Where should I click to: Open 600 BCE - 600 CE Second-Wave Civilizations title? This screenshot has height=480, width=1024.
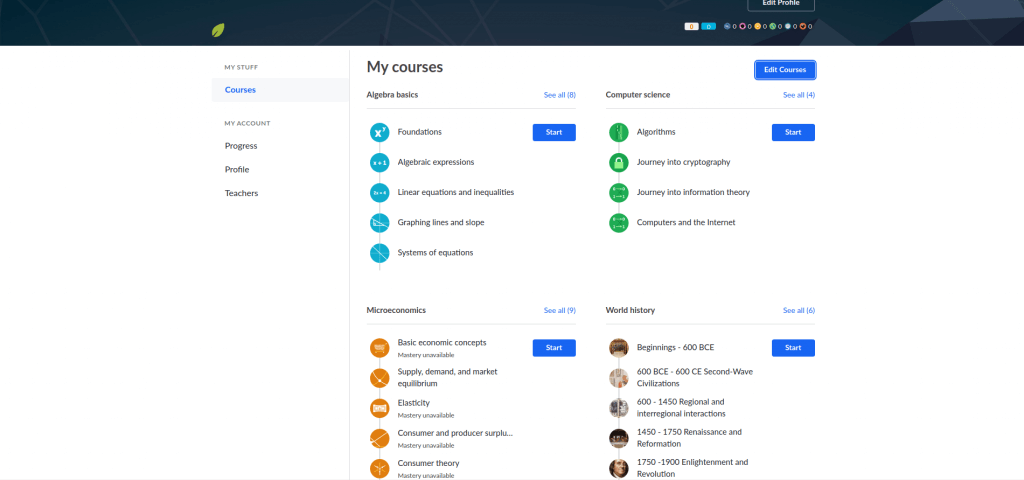pos(695,377)
